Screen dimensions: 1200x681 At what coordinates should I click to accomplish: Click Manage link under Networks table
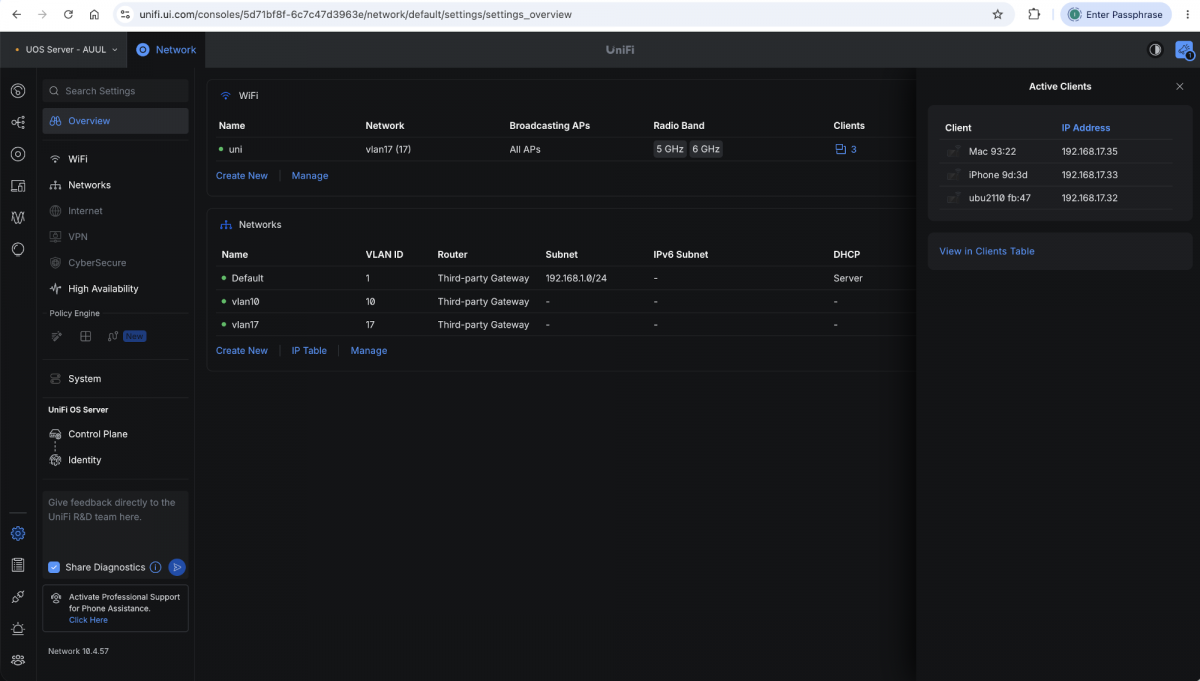click(x=369, y=351)
